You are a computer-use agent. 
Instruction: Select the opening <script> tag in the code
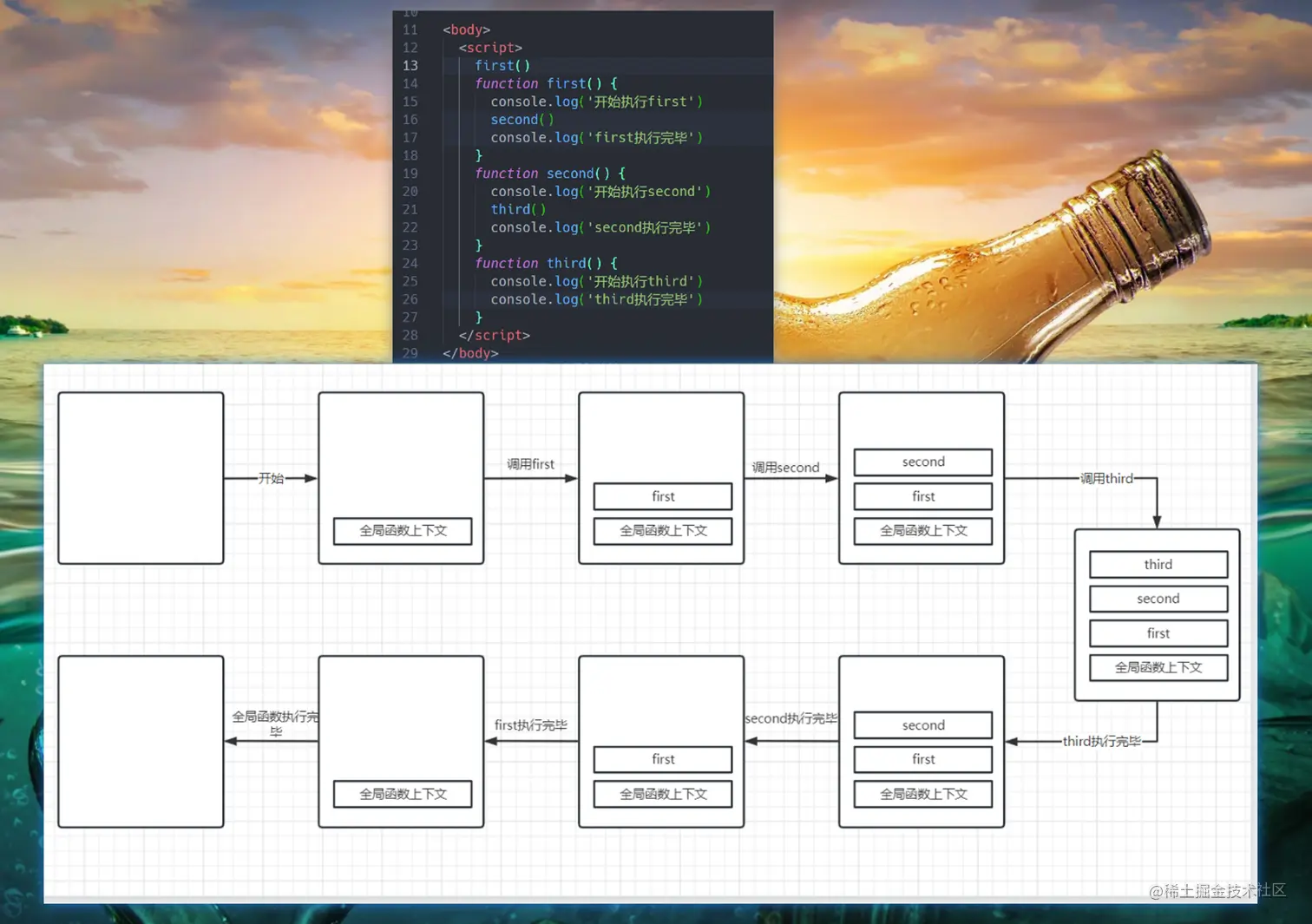pos(490,48)
